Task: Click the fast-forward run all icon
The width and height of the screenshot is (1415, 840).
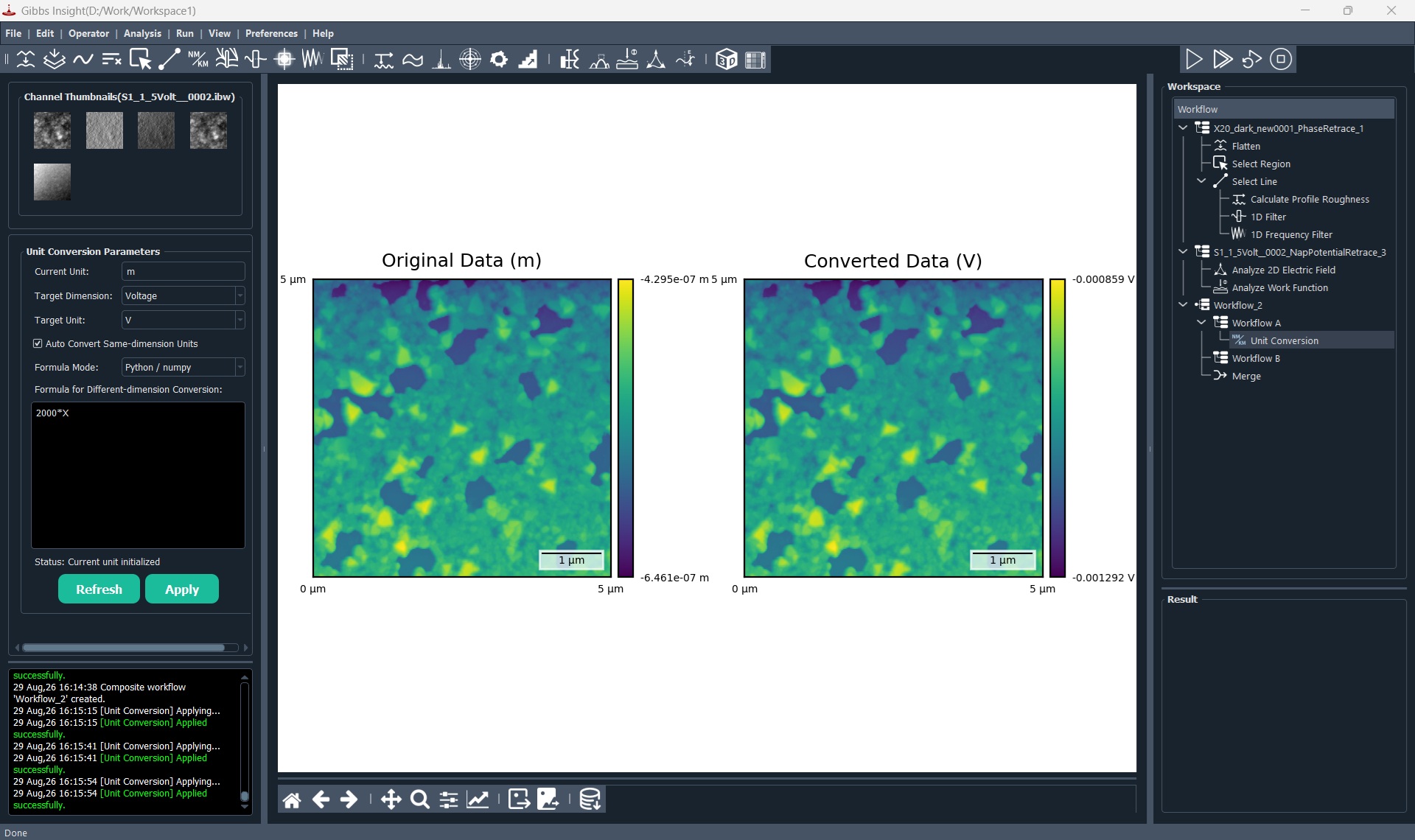Action: (x=1223, y=59)
